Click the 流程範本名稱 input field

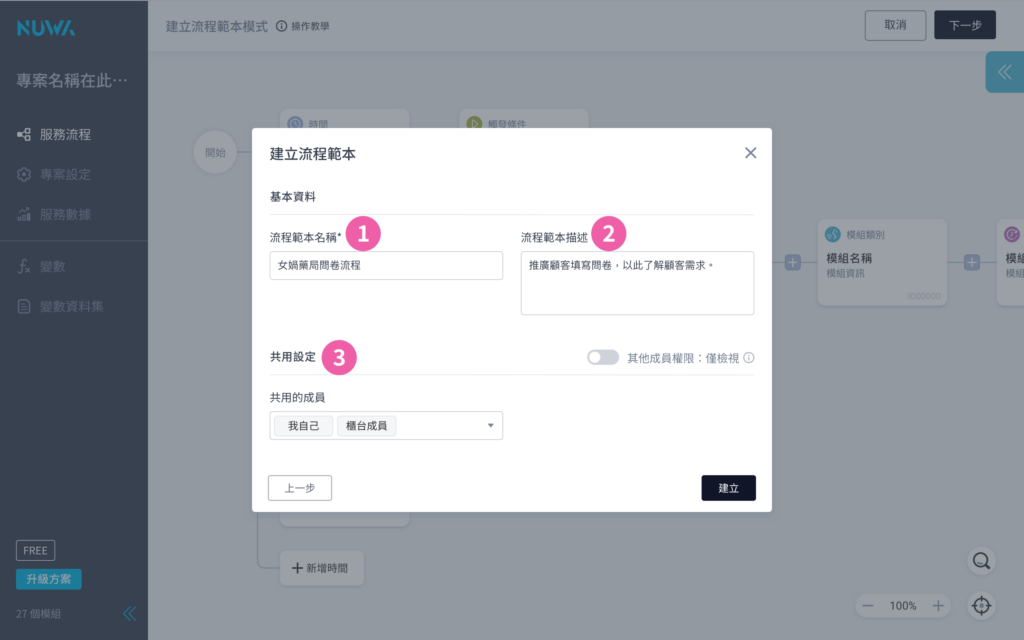386,266
